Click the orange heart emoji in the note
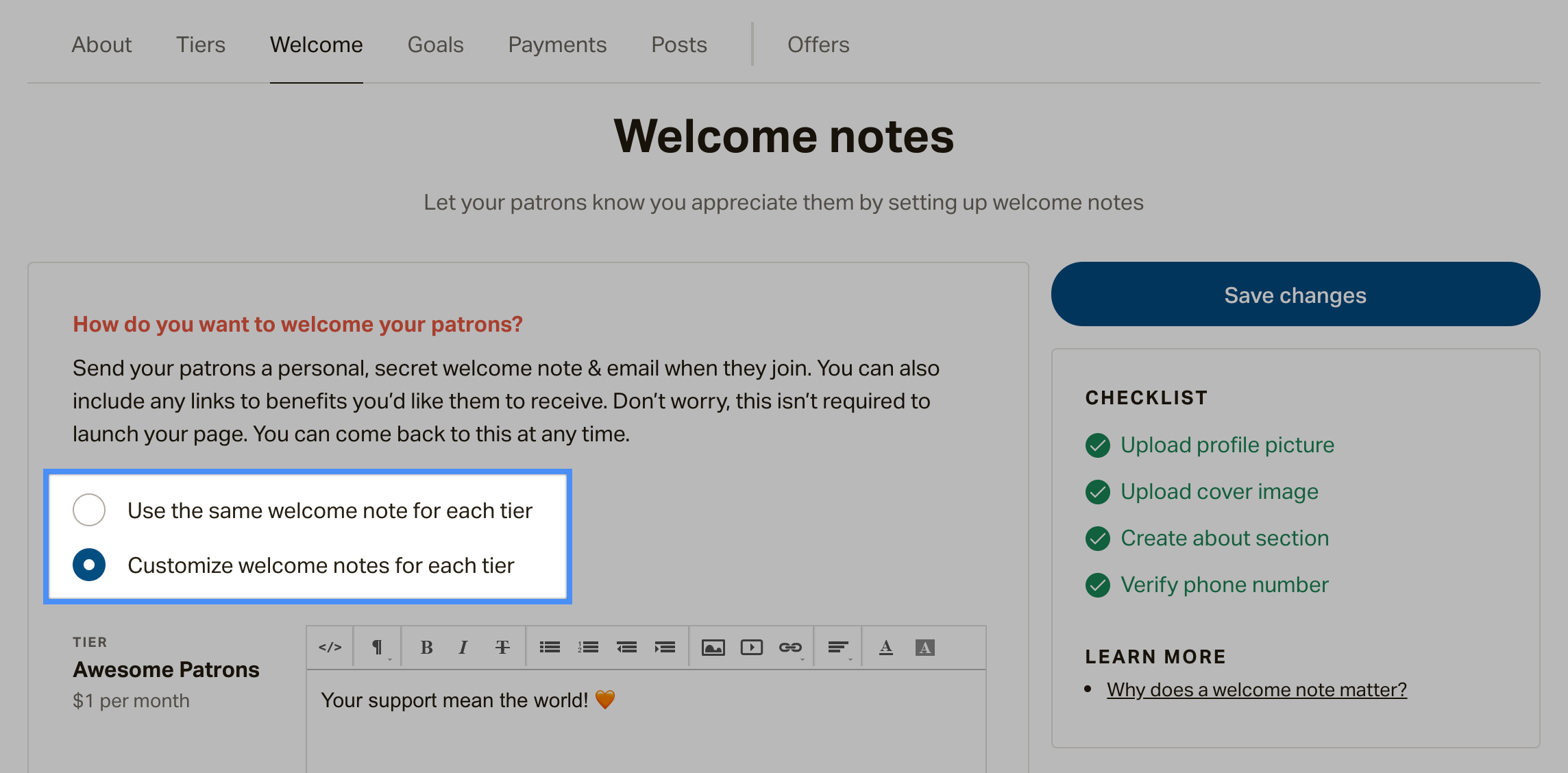The image size is (1568, 773). click(605, 700)
